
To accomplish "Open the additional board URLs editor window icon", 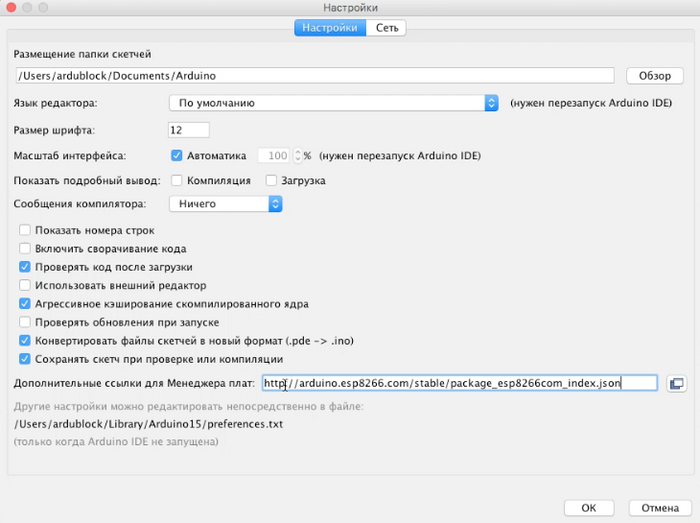I will click(676, 383).
